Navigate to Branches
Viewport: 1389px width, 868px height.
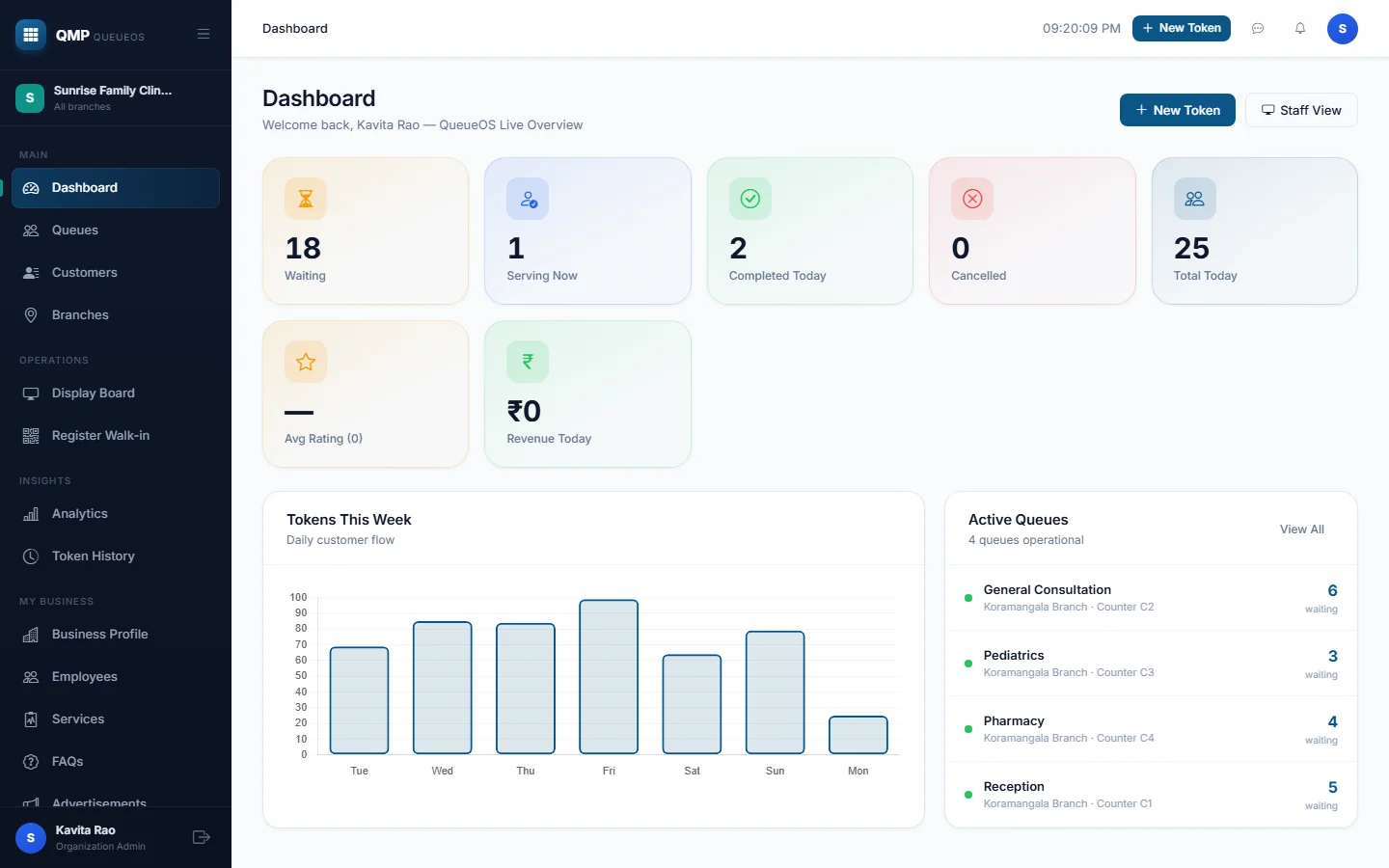116,315
